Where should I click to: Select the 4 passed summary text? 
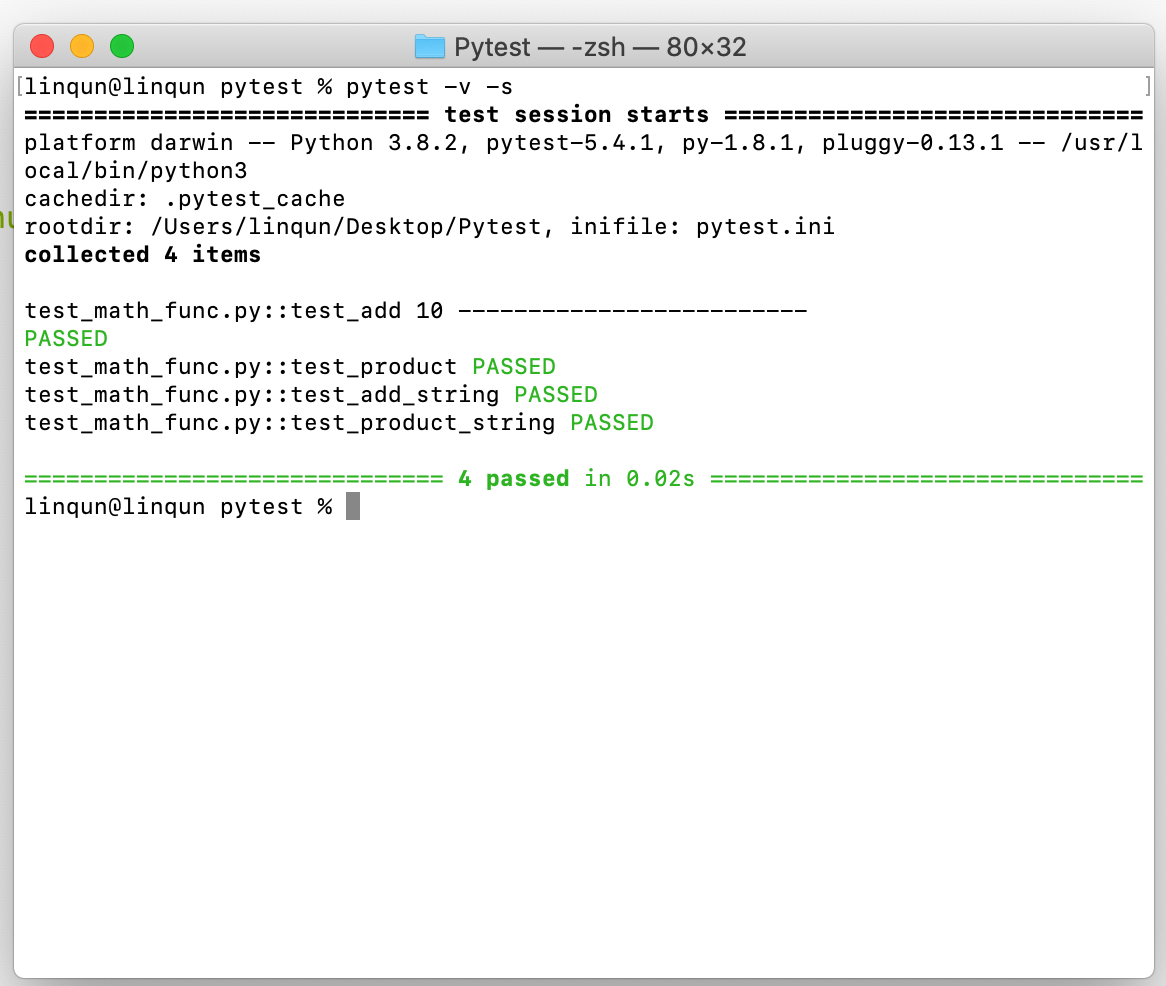pos(514,478)
